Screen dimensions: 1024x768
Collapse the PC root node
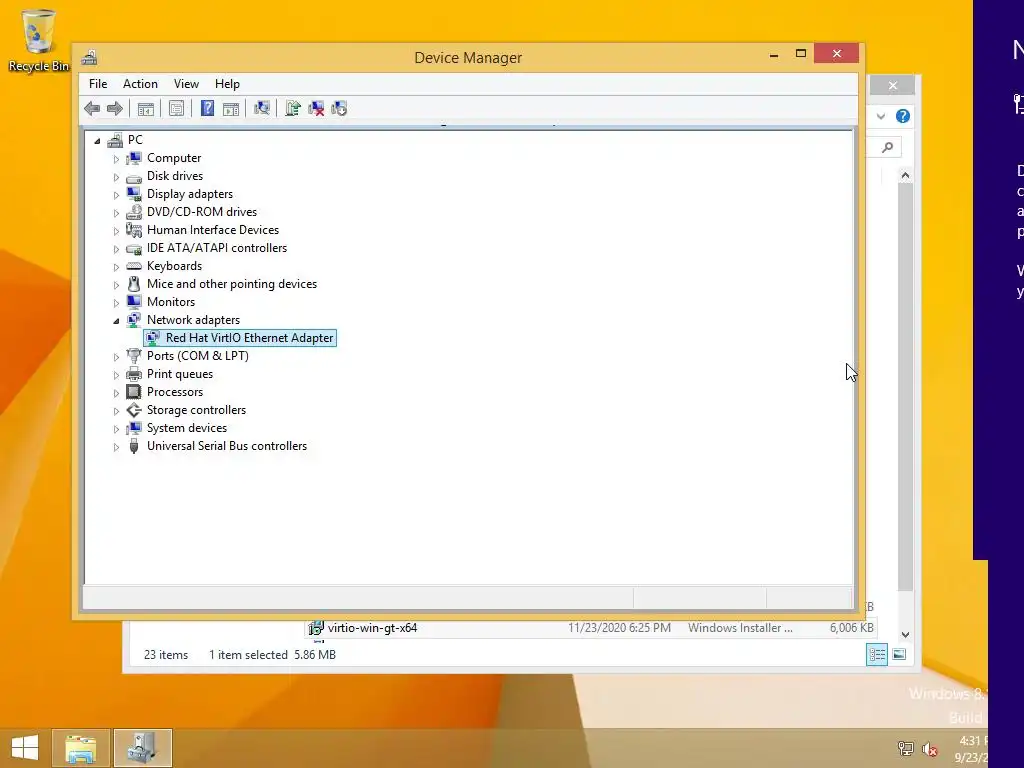97,140
